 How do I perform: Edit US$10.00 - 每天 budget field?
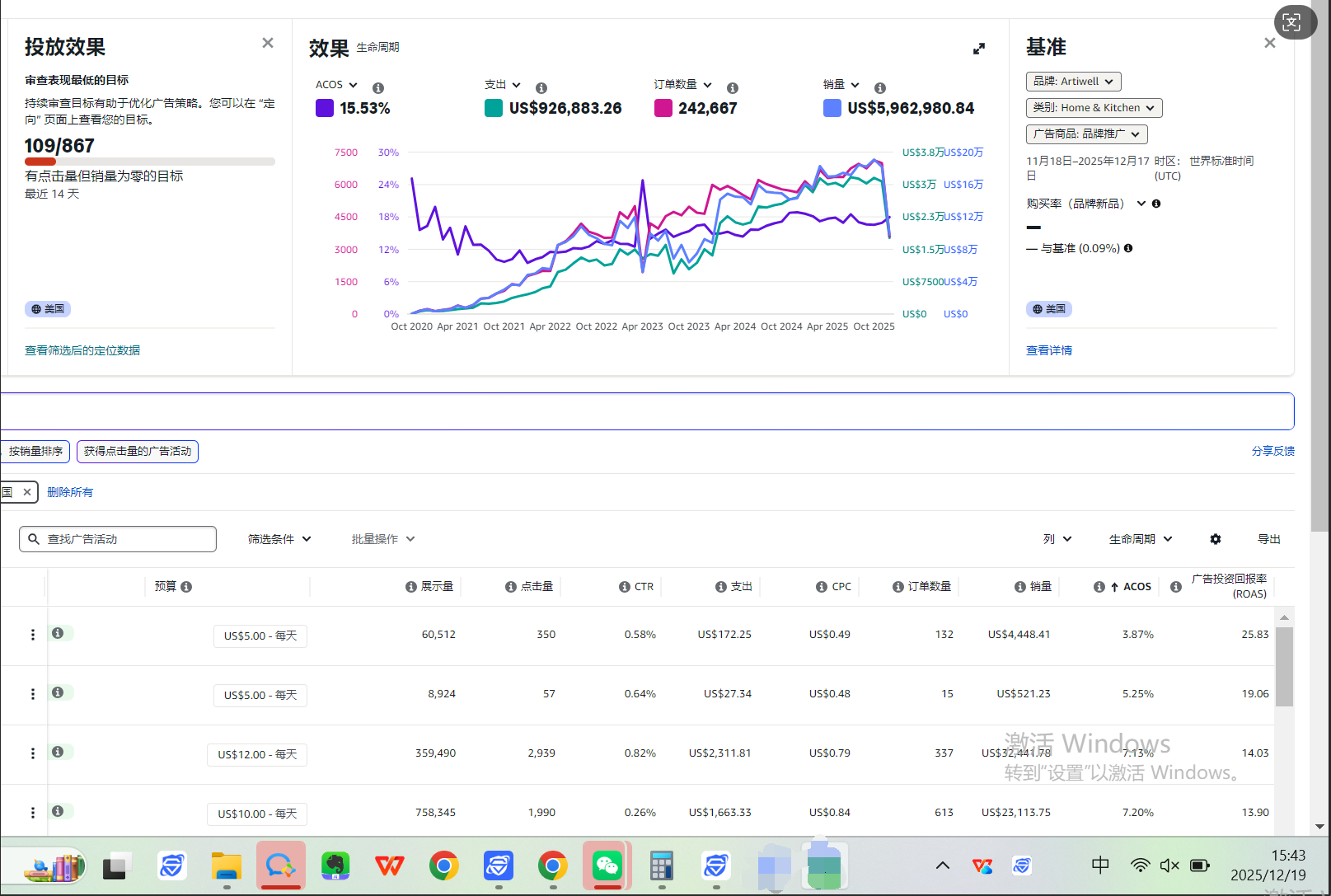click(x=257, y=814)
